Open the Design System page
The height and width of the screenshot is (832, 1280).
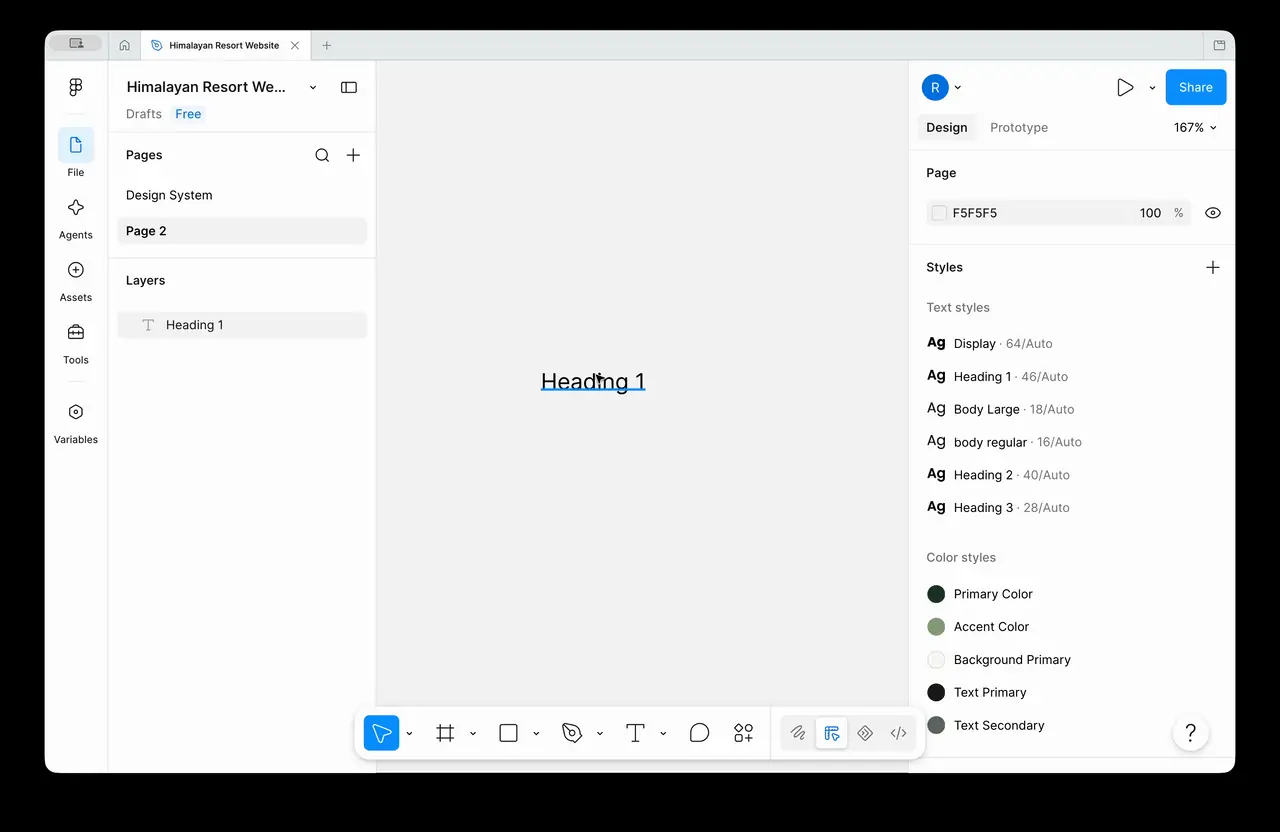click(242, 195)
